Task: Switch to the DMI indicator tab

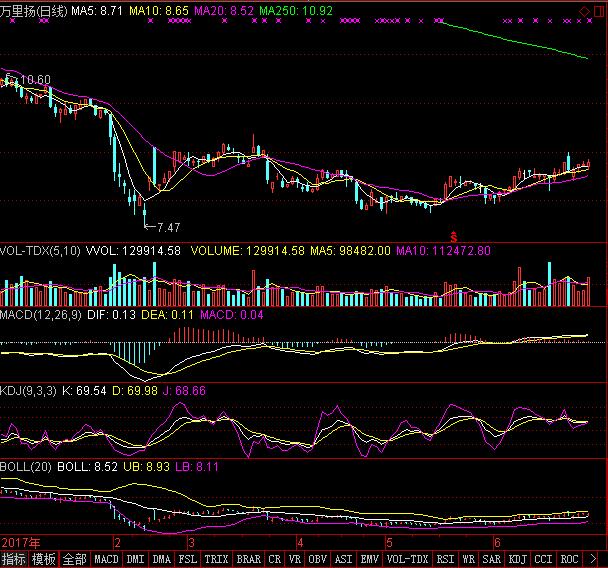Action: (x=135, y=559)
